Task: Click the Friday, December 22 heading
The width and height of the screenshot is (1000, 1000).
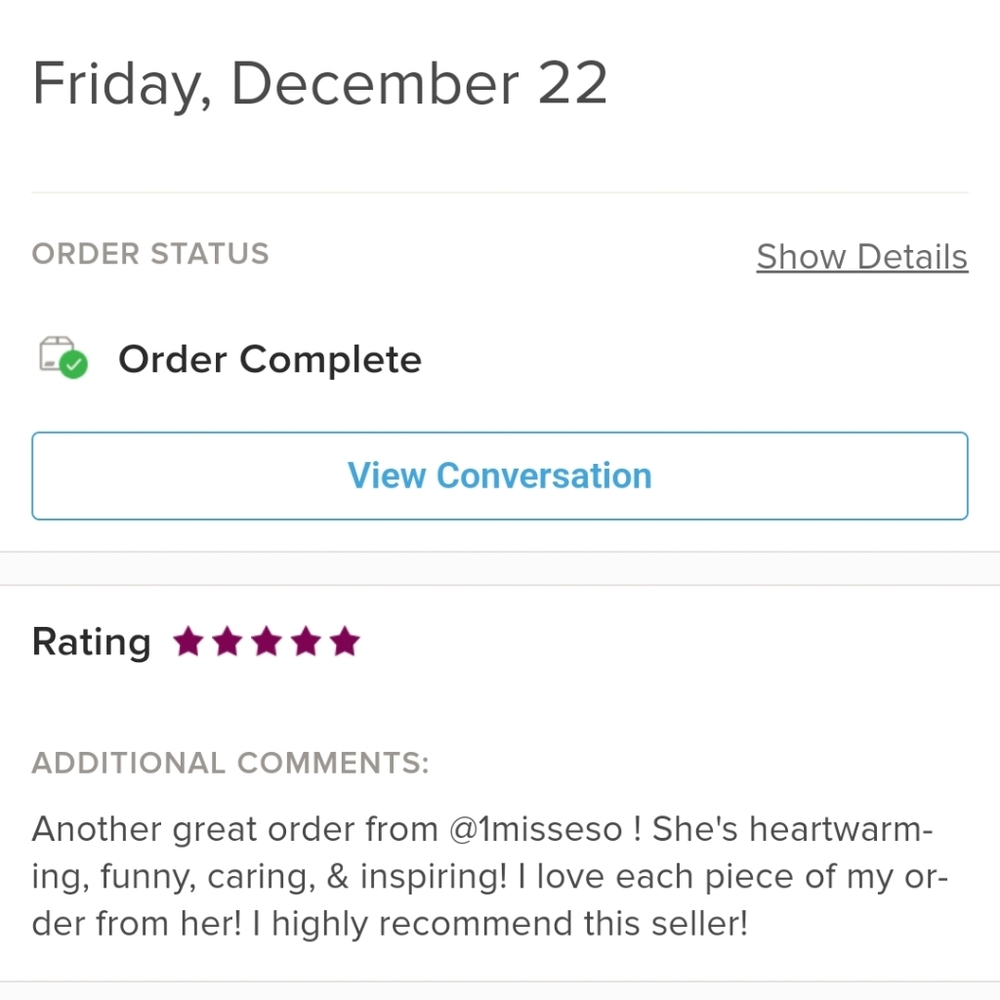Action: tap(320, 82)
